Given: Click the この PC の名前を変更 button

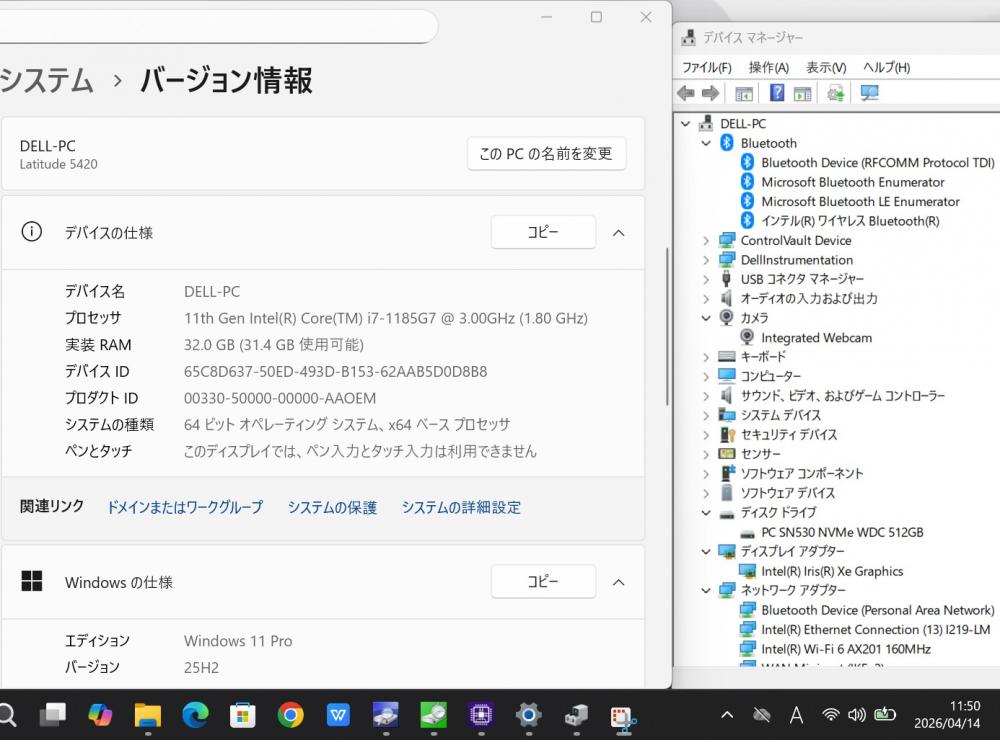Looking at the screenshot, I should click(x=546, y=154).
